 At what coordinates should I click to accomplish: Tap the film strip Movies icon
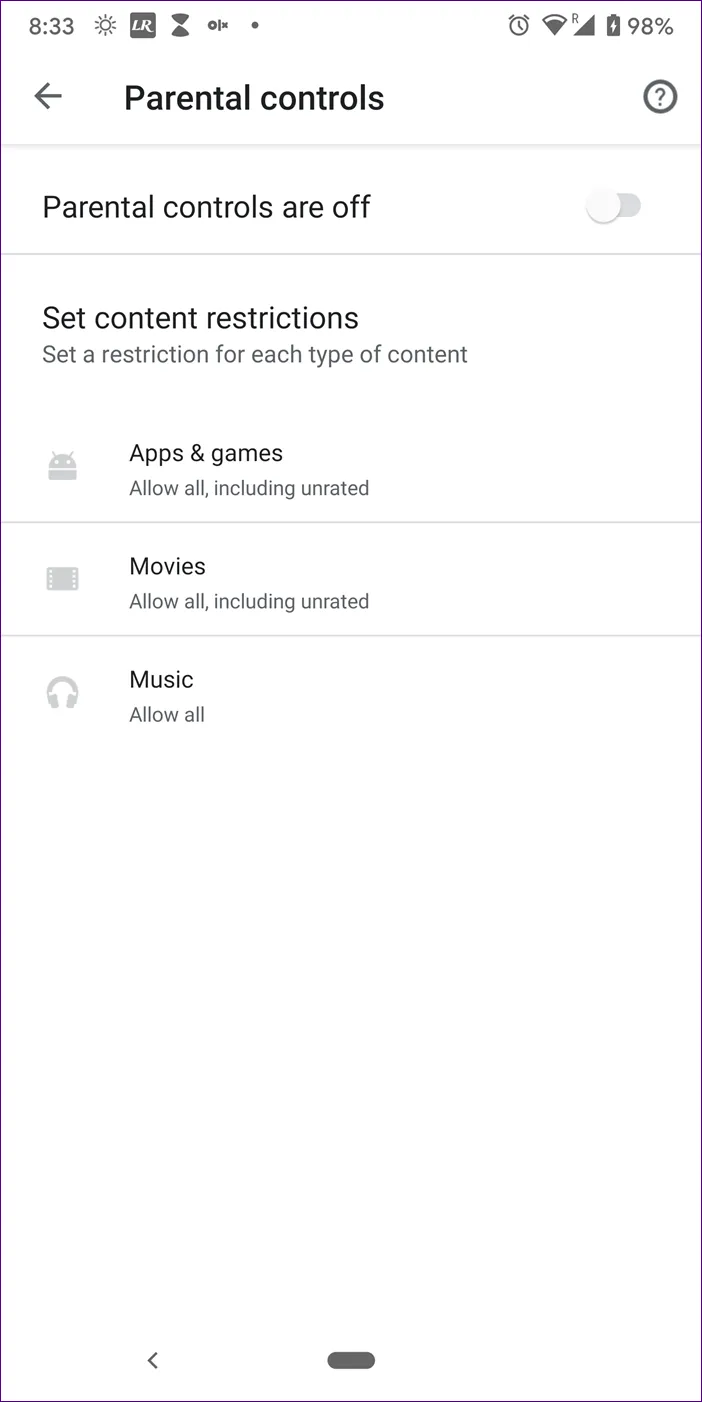[x=62, y=579]
